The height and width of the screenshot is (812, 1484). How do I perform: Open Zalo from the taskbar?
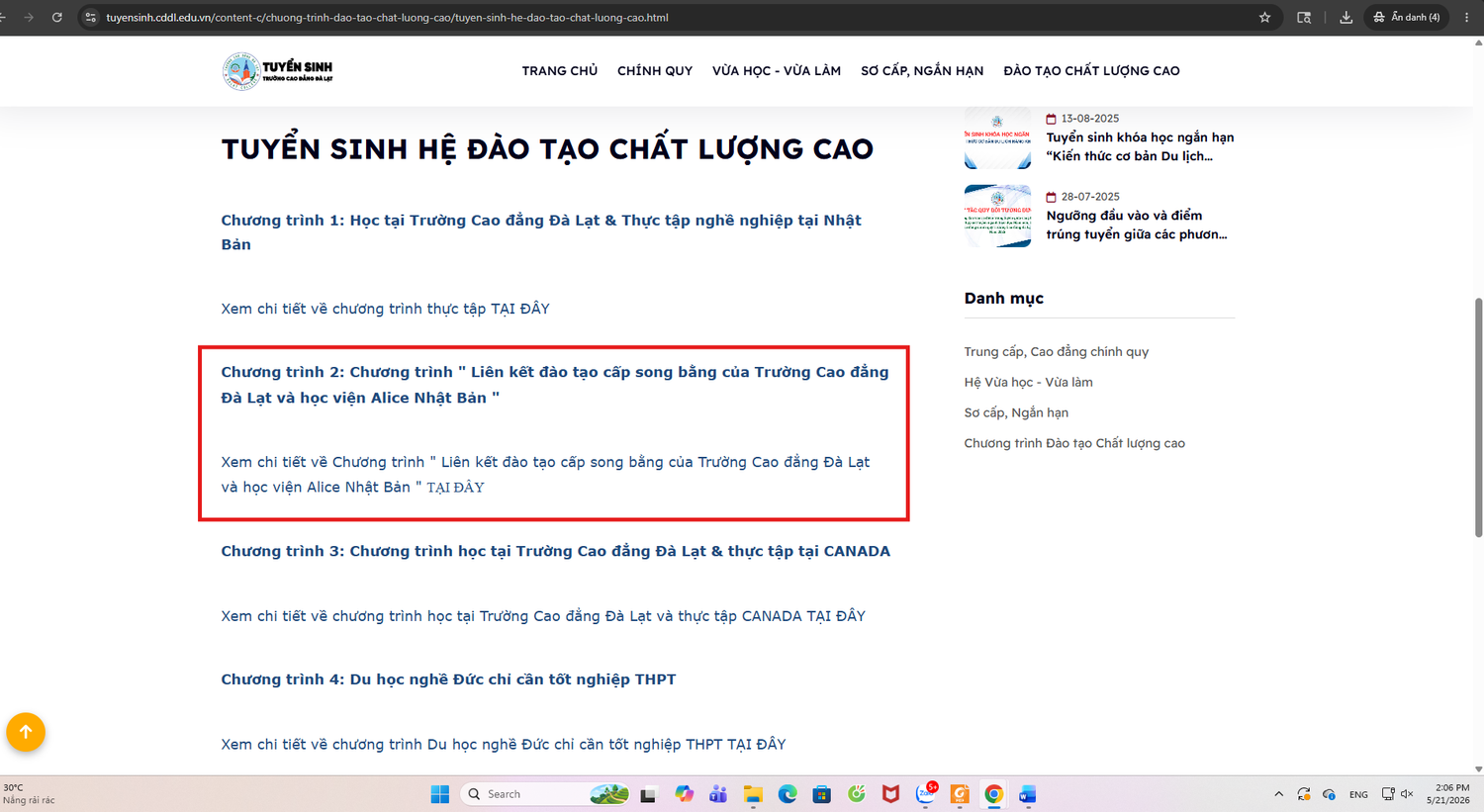[926, 794]
